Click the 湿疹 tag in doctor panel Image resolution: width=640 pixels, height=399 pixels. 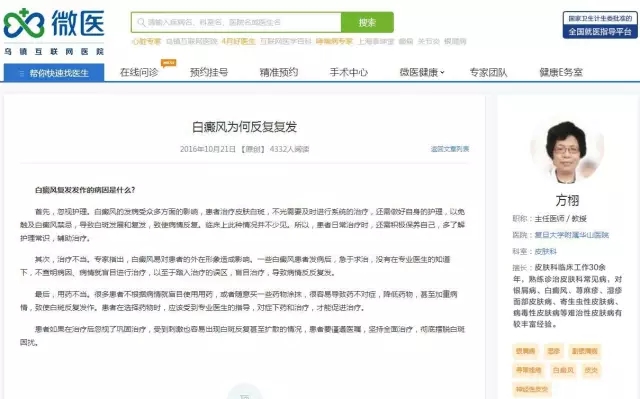point(554,351)
